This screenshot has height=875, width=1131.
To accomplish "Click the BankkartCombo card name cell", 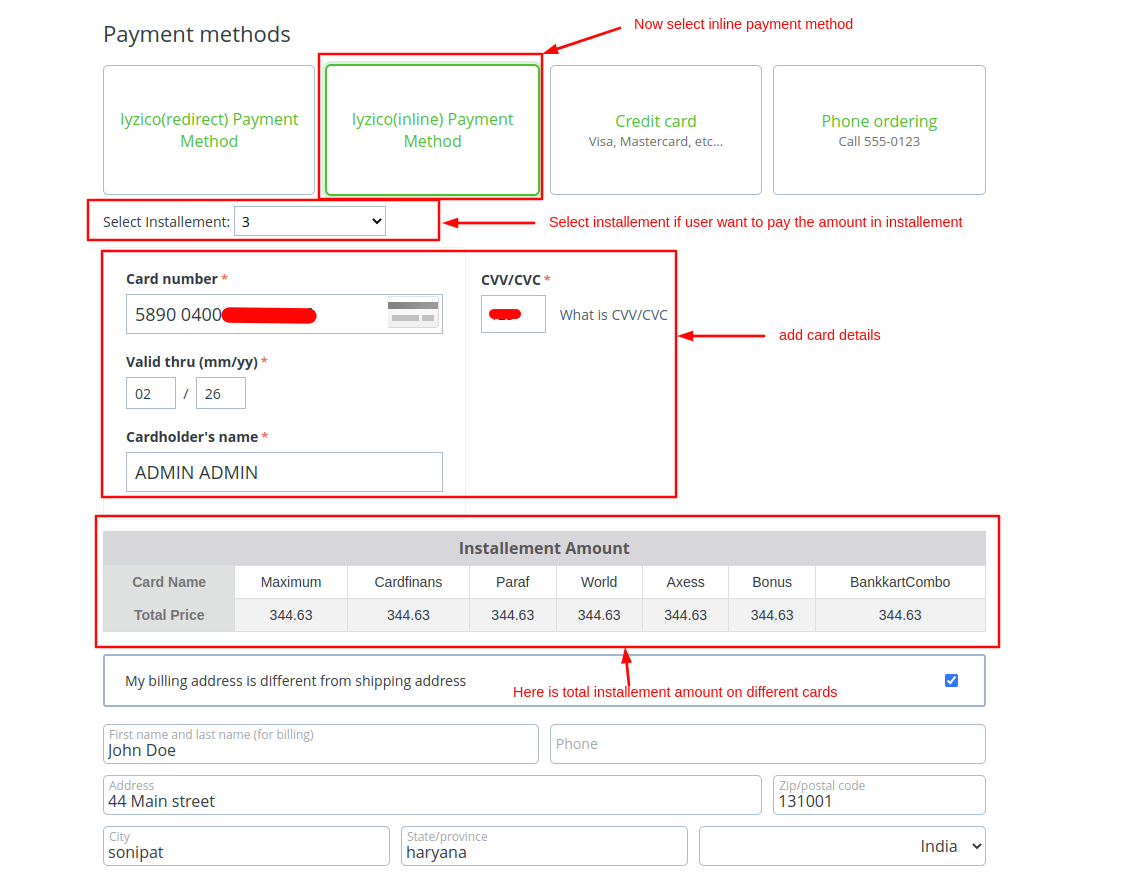I will 900,582.
